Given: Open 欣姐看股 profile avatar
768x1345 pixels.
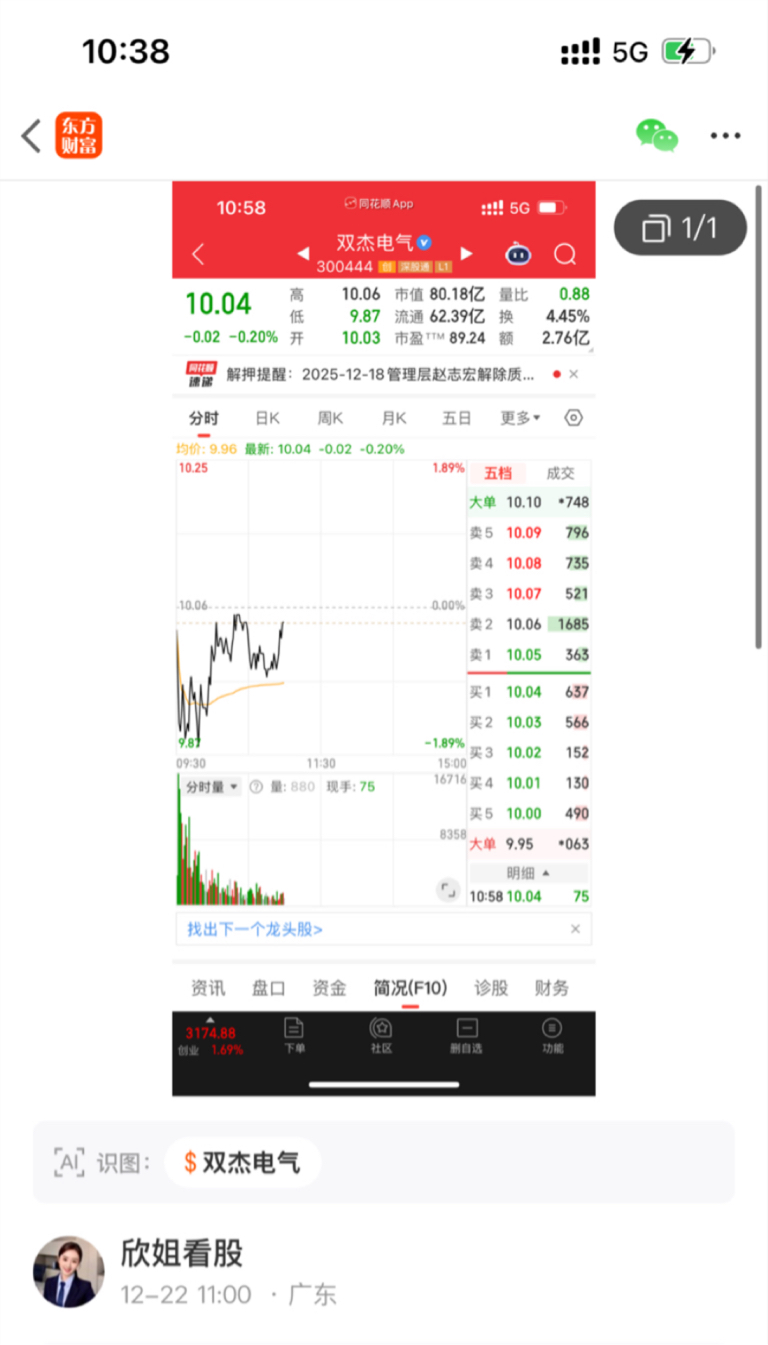Looking at the screenshot, I should click(x=69, y=1271).
